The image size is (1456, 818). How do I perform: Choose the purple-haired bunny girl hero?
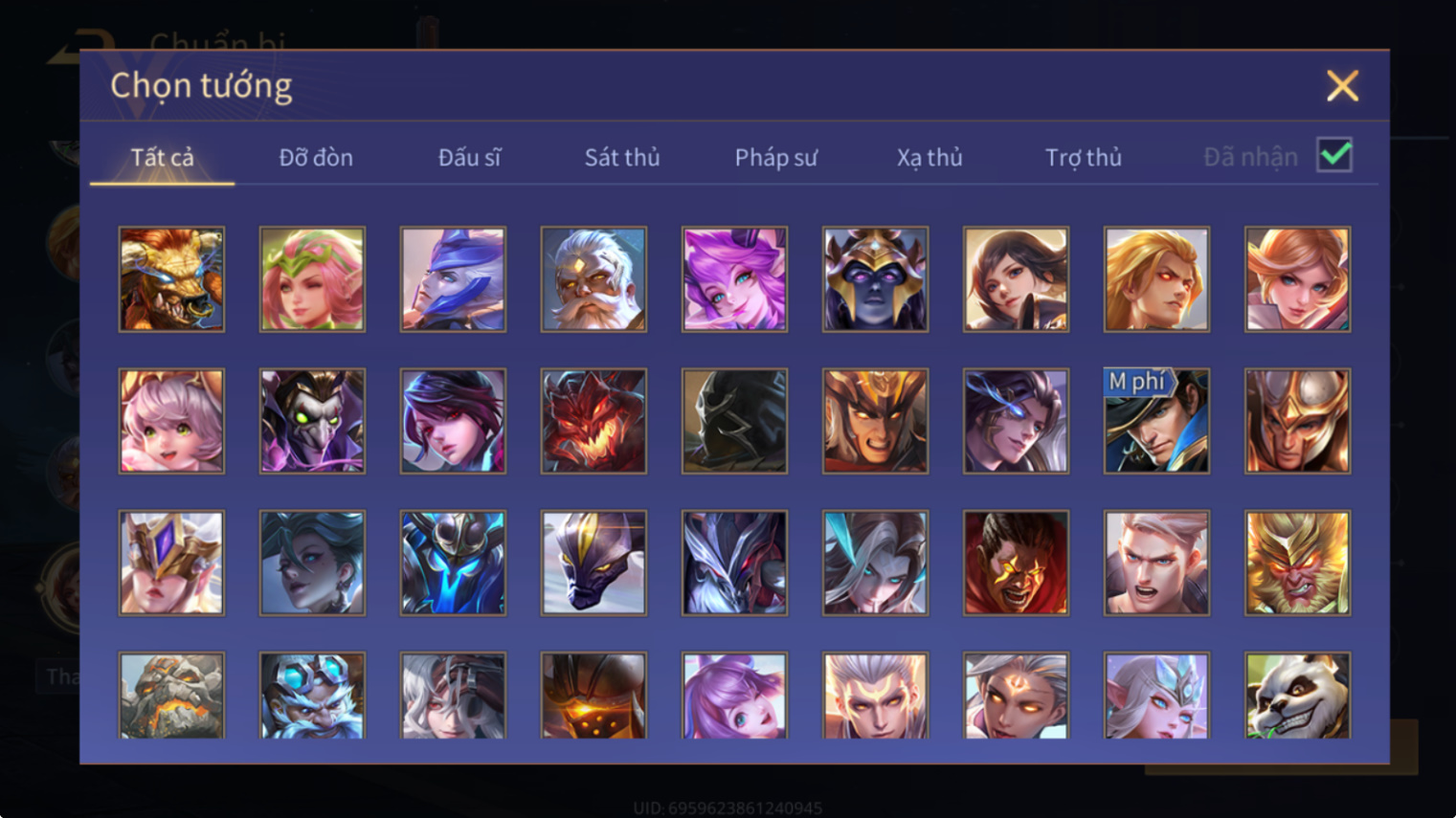click(734, 695)
